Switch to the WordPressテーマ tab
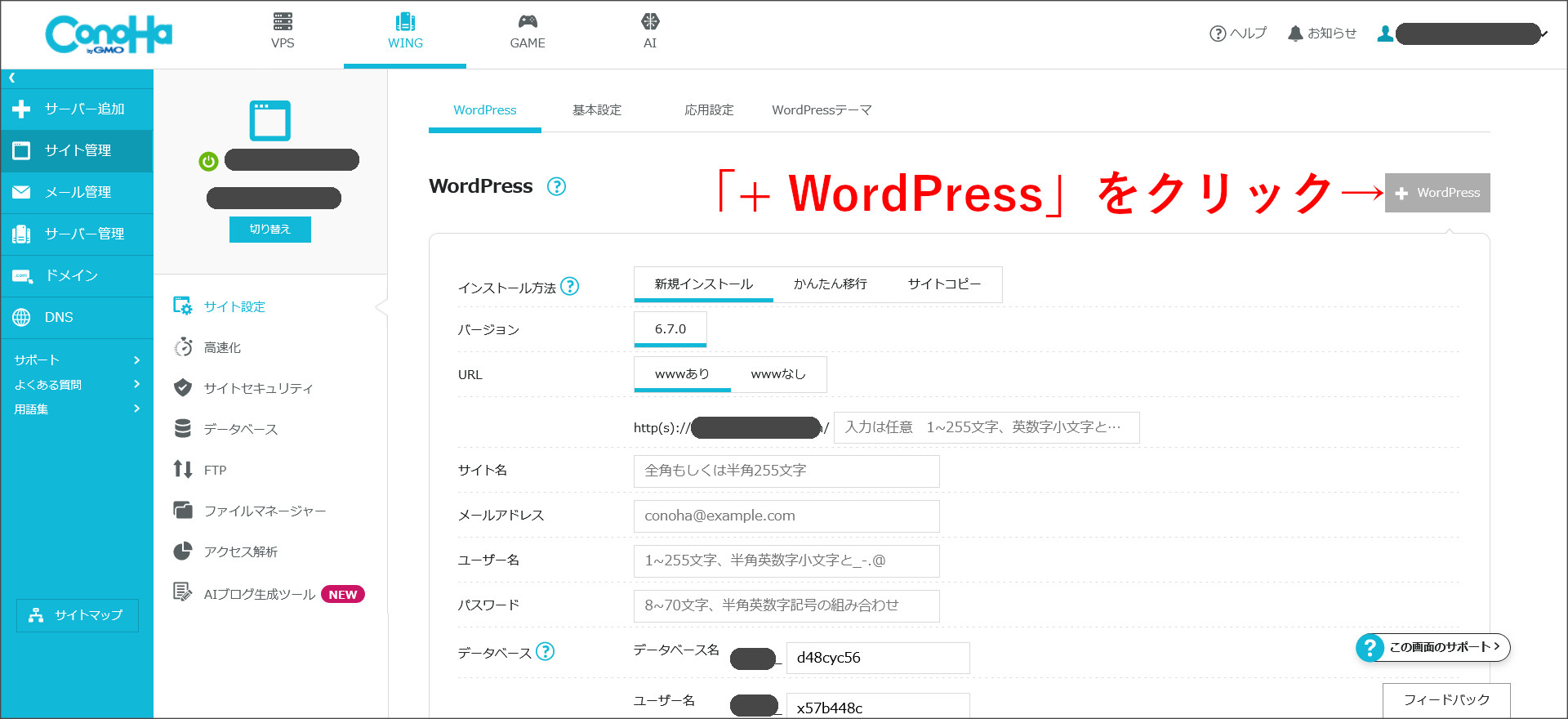This screenshot has height=719, width=1568. tap(821, 110)
